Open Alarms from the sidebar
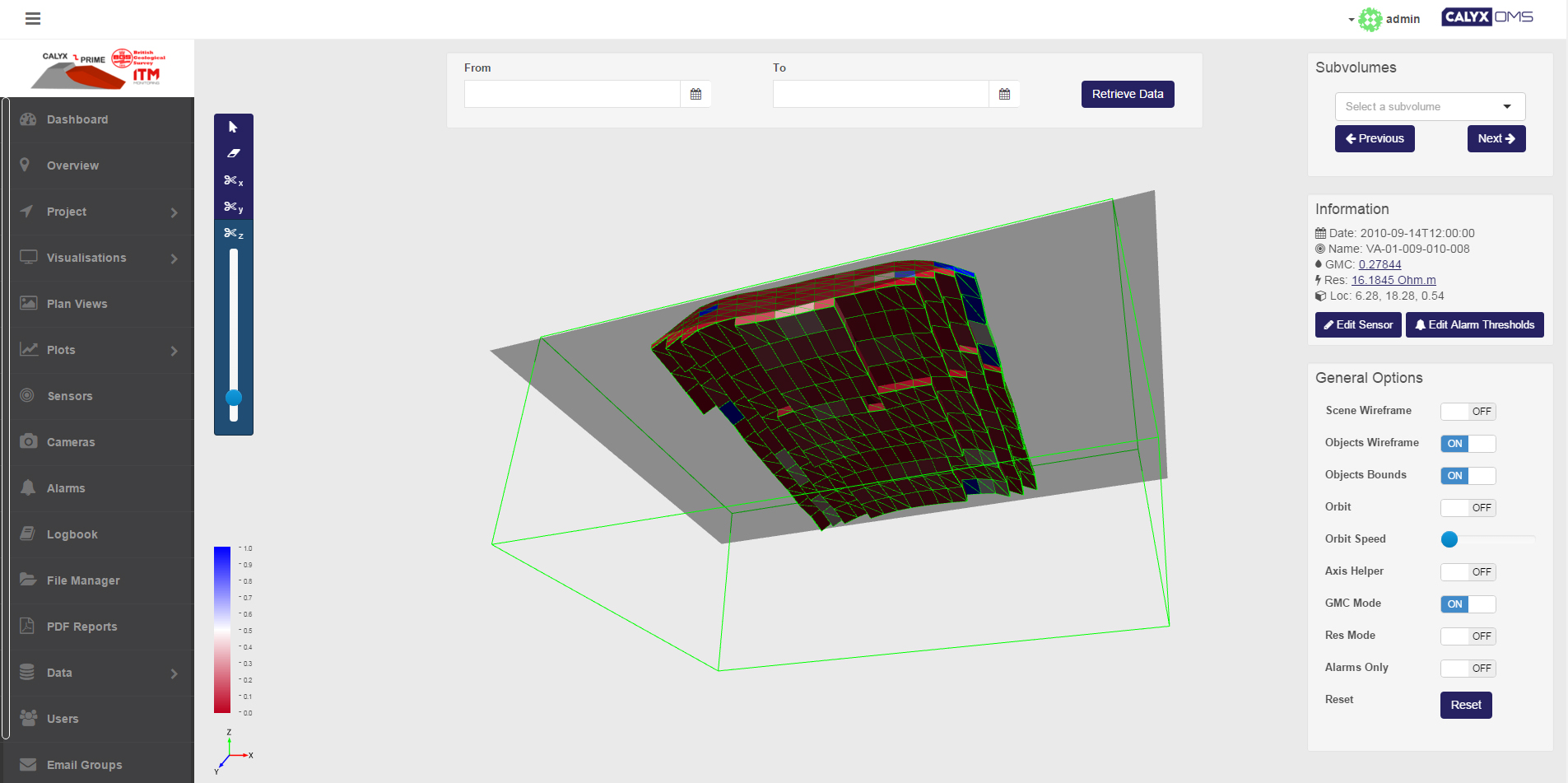This screenshot has height=783, width=1568. coord(66,488)
